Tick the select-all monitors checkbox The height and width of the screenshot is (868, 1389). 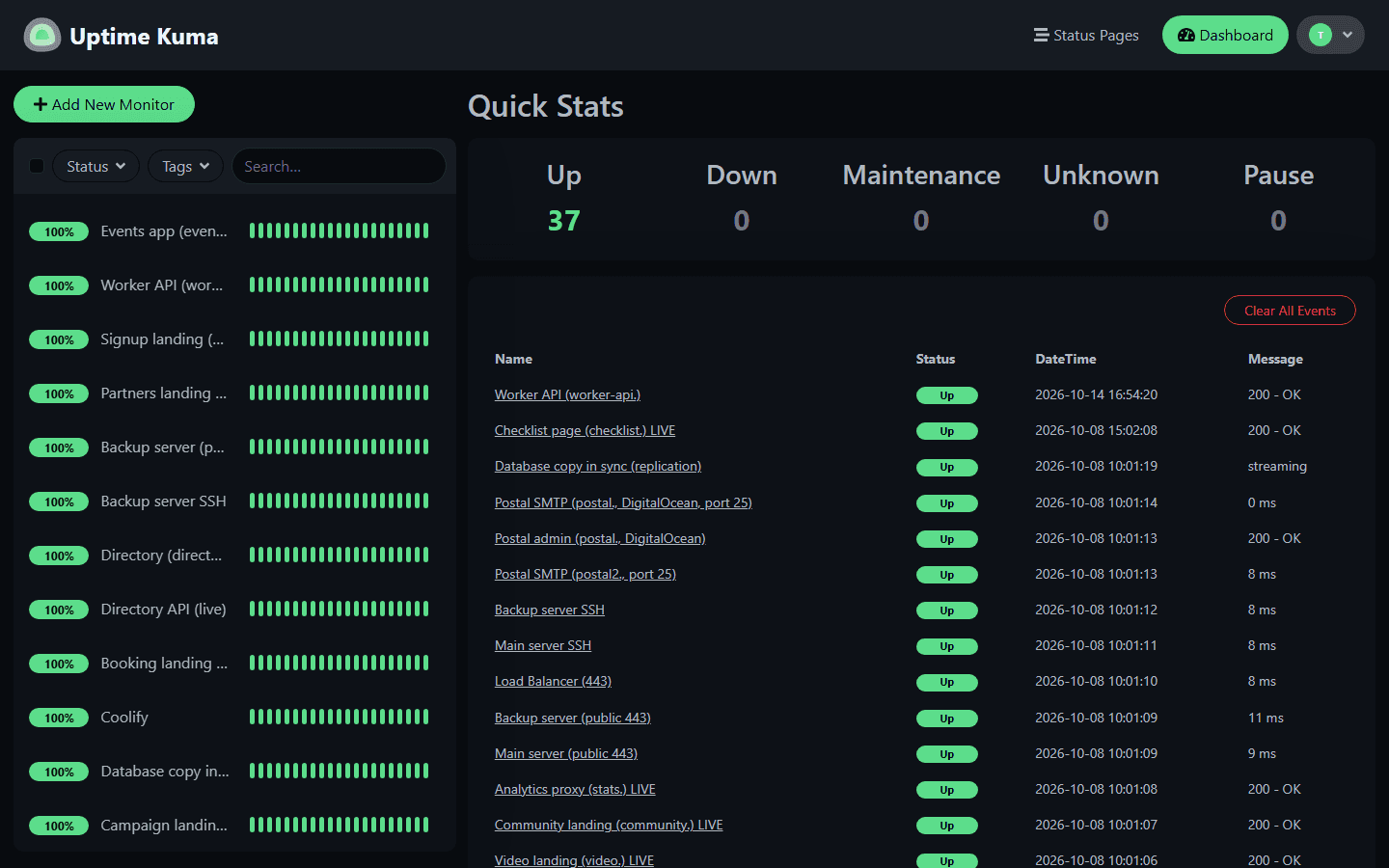click(x=37, y=166)
